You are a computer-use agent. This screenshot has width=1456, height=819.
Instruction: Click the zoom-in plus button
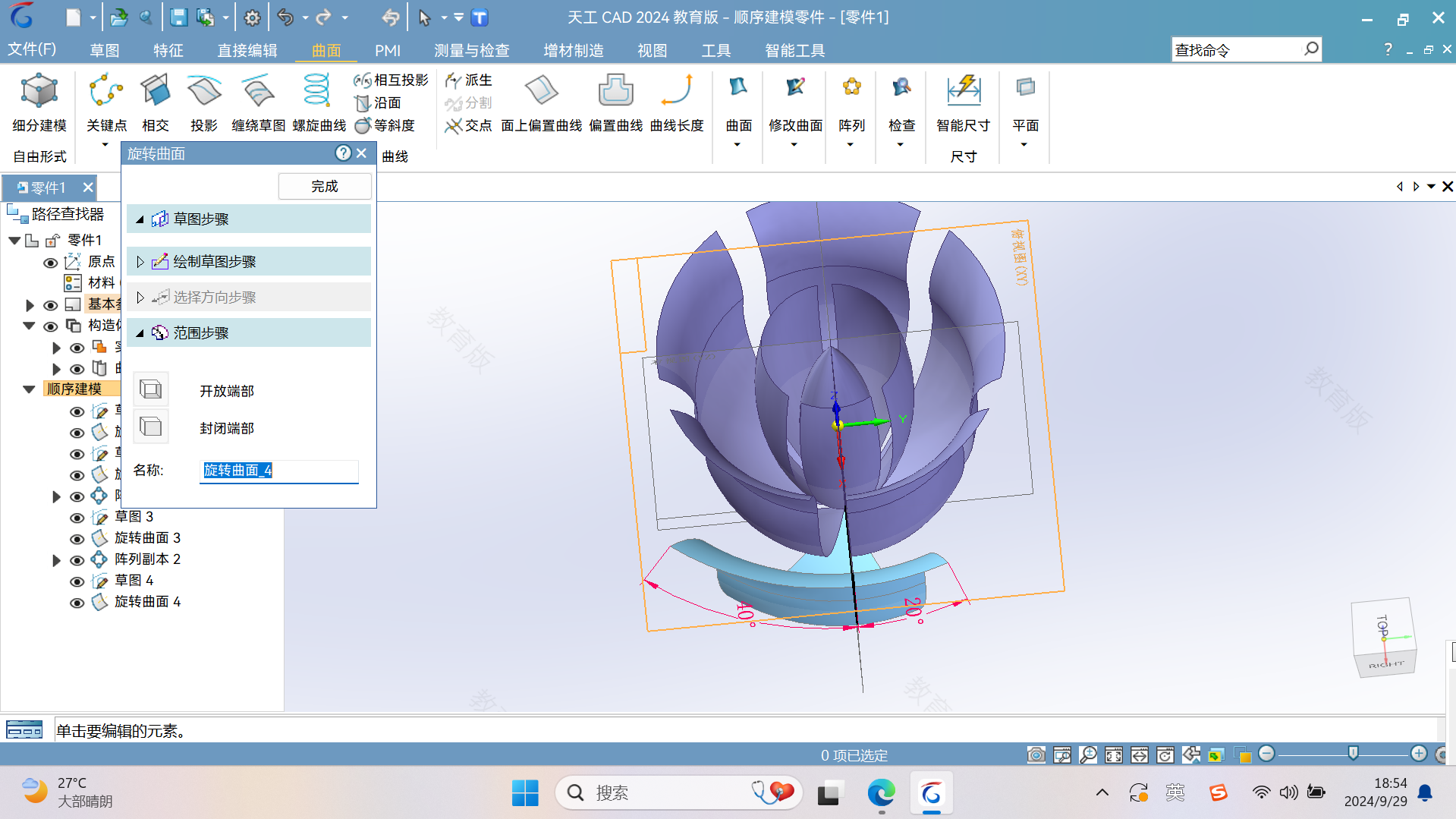[x=1419, y=753]
